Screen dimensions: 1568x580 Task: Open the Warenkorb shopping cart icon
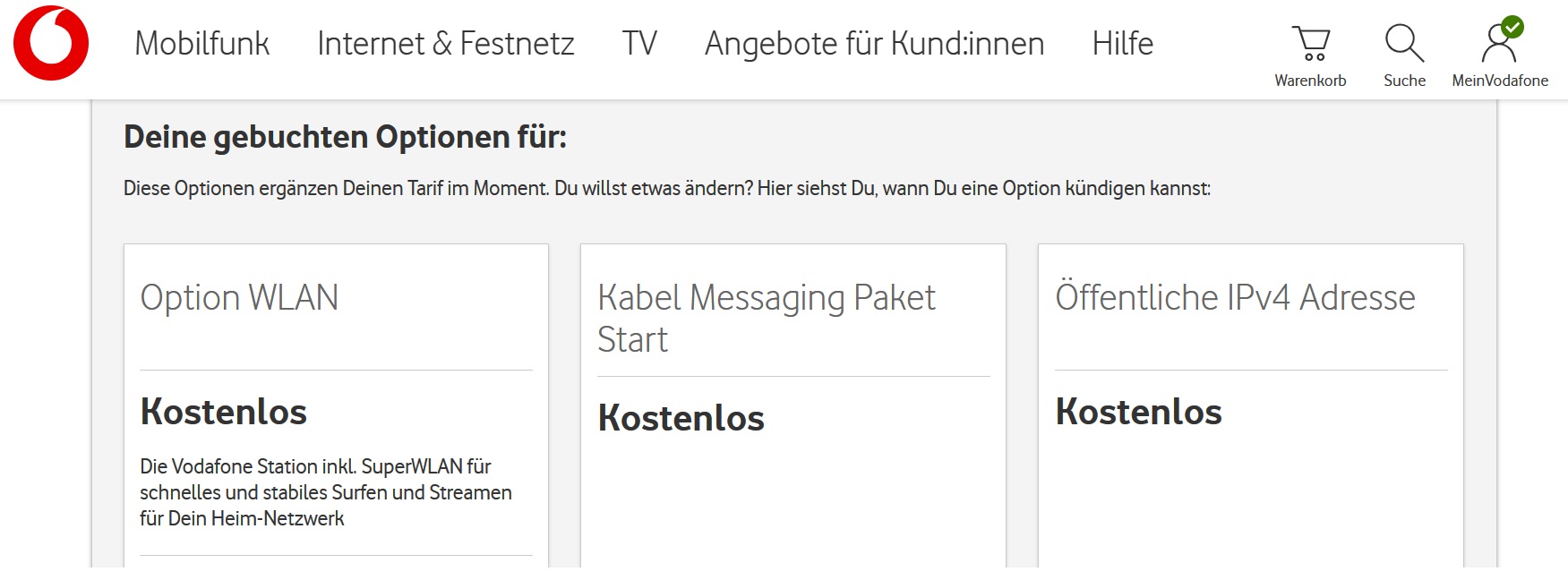tap(1311, 43)
